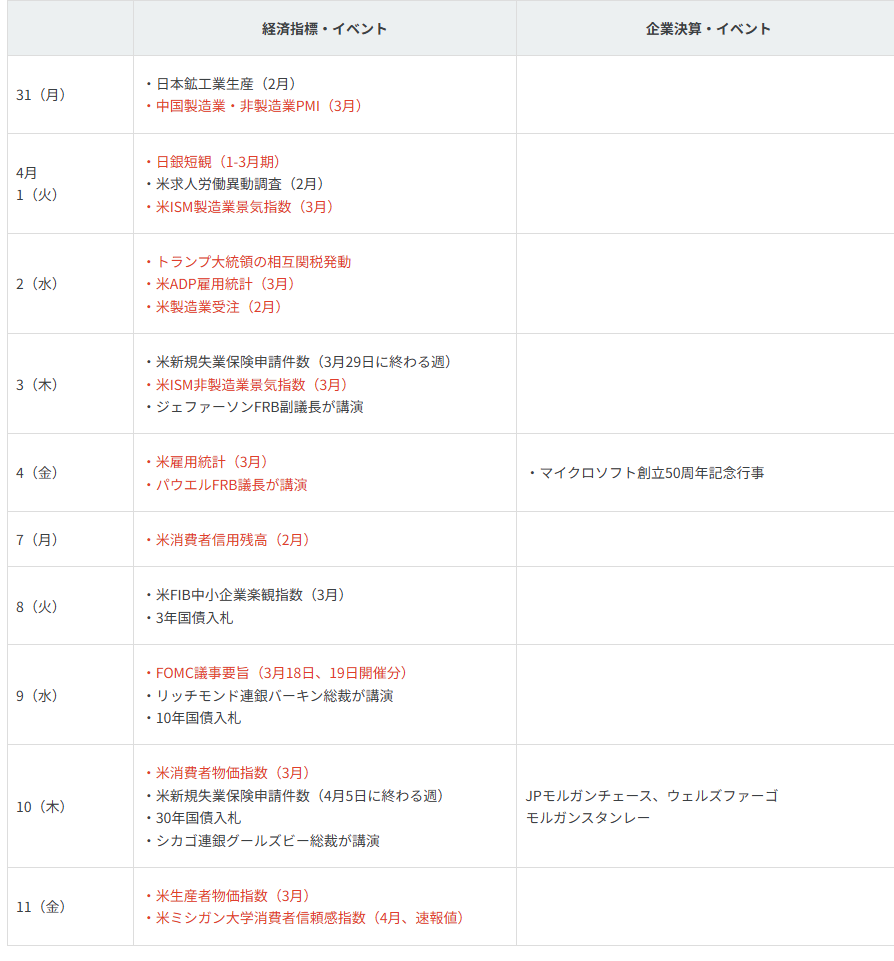Image resolution: width=894 pixels, height=961 pixels.
Task: Click 米ミシガン大学消費者信頼感指数 entry
Action: [309, 918]
